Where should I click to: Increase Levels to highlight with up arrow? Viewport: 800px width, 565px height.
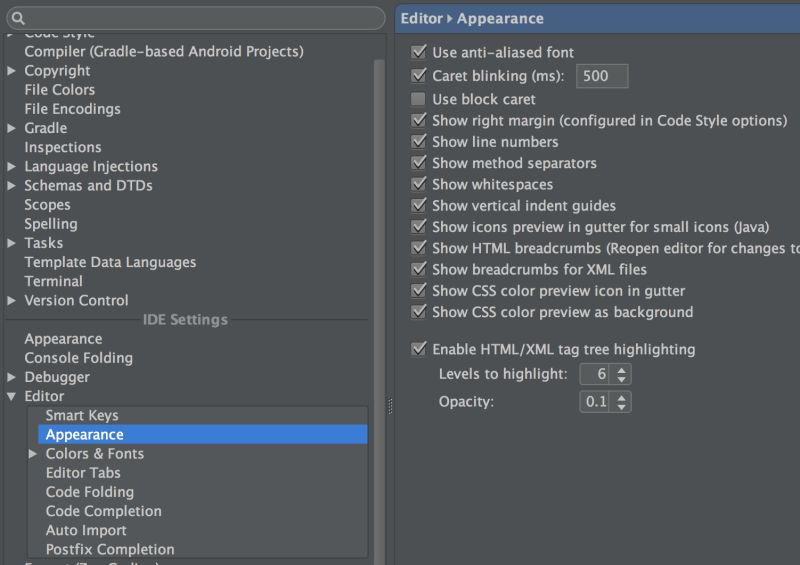[x=621, y=370]
